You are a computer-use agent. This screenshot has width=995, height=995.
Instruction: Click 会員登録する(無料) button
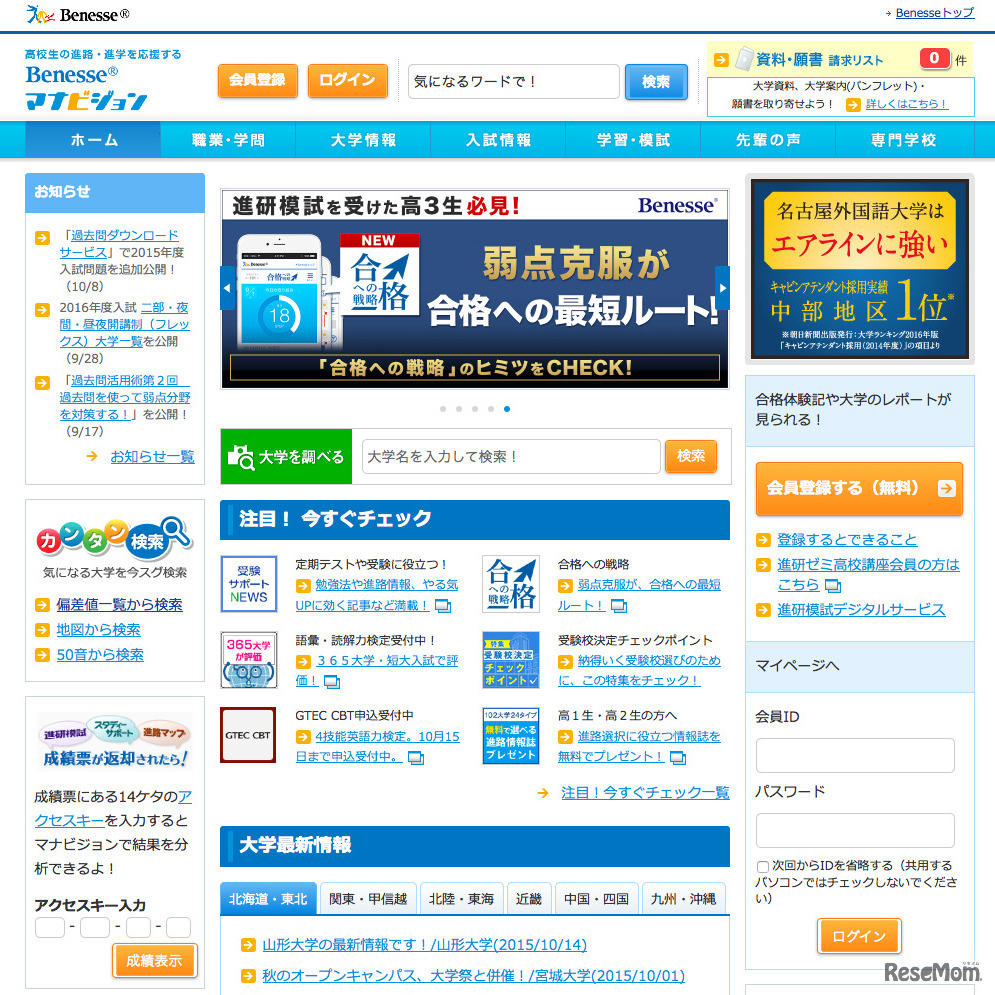click(x=859, y=488)
